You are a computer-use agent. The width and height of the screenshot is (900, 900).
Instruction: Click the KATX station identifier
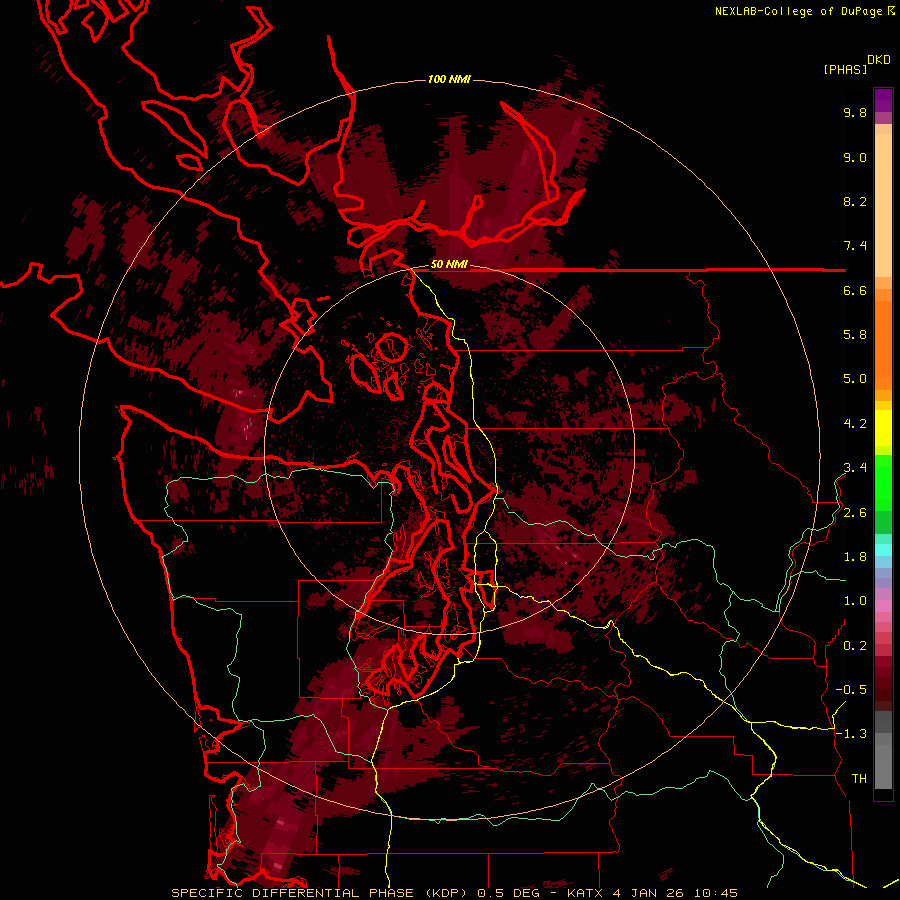coord(585,893)
